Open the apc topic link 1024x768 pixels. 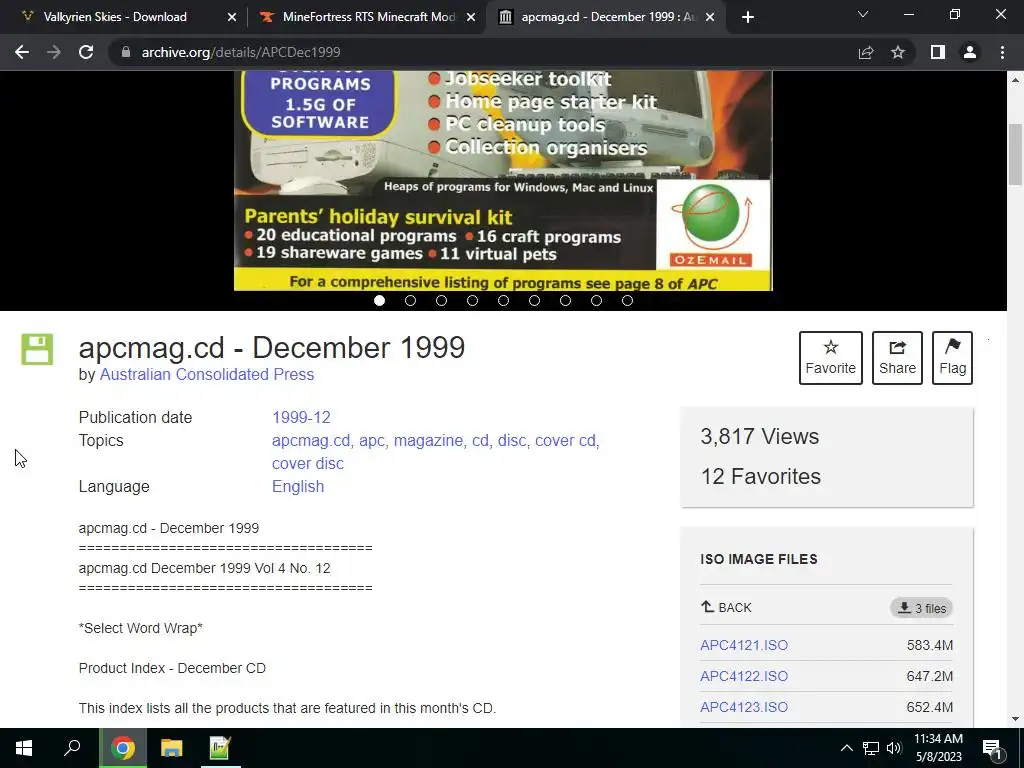tap(372, 441)
